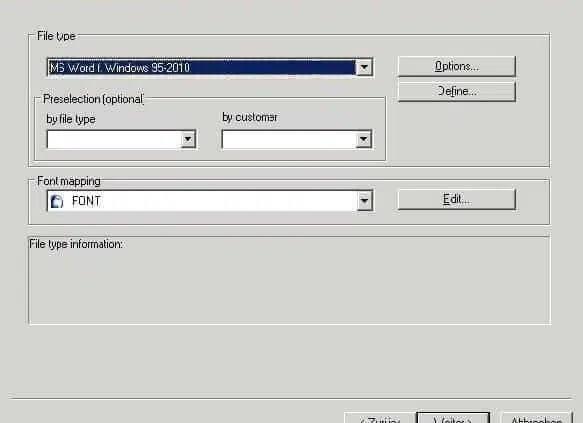Expand the 'by file type' preselection arrow

[x=188, y=139]
